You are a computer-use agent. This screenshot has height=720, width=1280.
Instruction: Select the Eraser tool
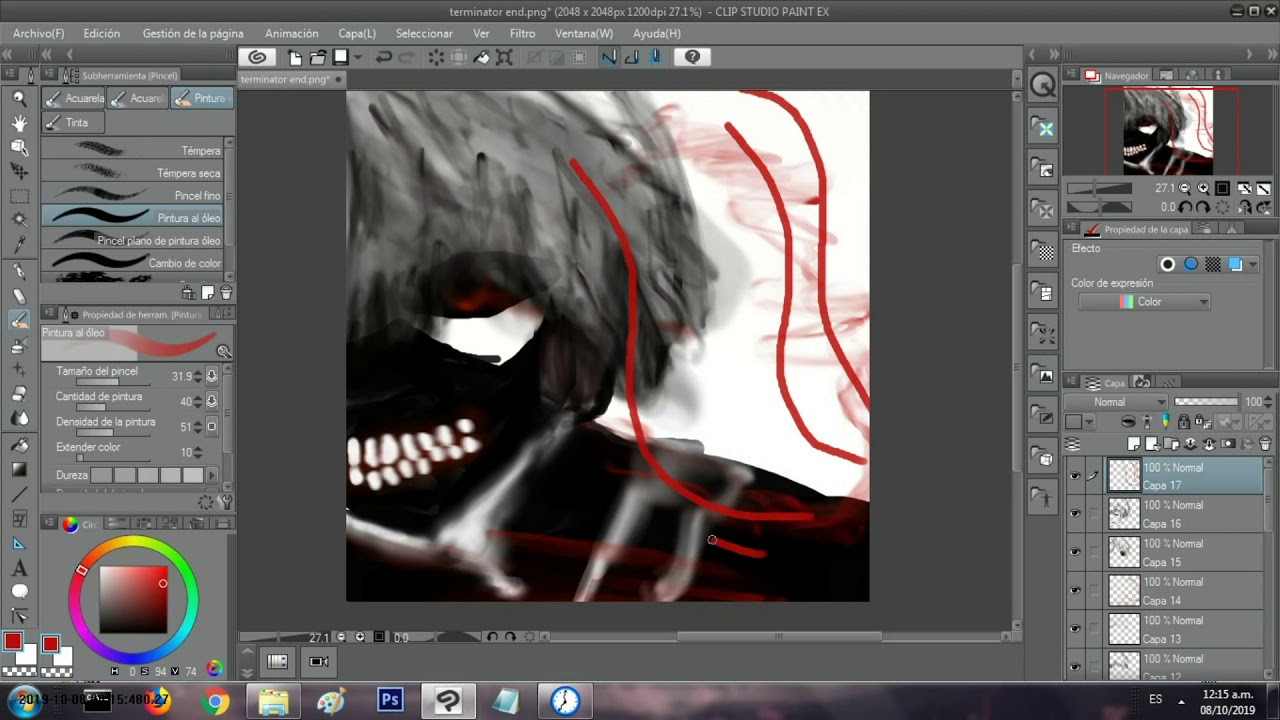(19, 394)
